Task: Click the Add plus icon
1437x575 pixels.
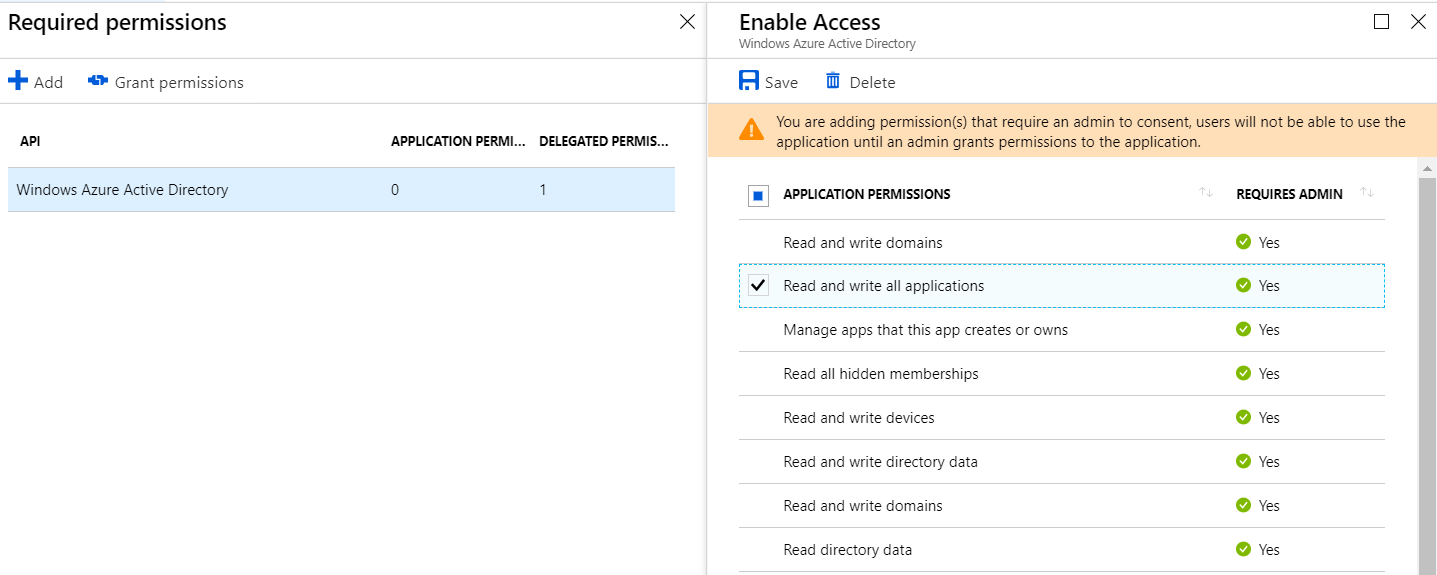Action: pyautogui.click(x=18, y=81)
